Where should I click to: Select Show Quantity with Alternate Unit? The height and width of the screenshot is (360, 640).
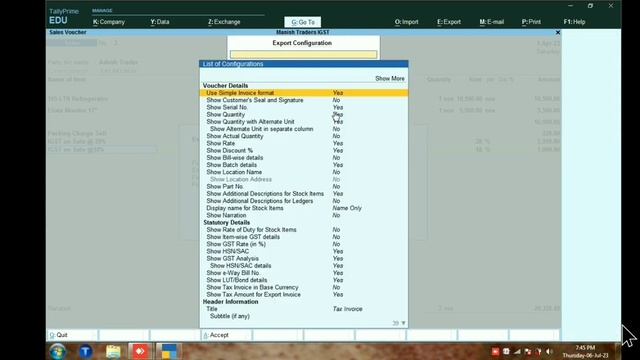(x=304, y=122)
